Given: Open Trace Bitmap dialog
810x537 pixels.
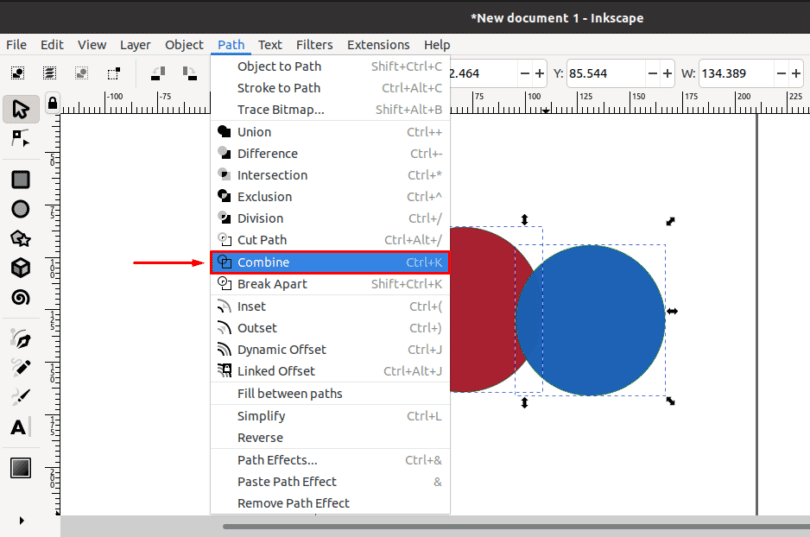Looking at the screenshot, I should [x=330, y=110].
